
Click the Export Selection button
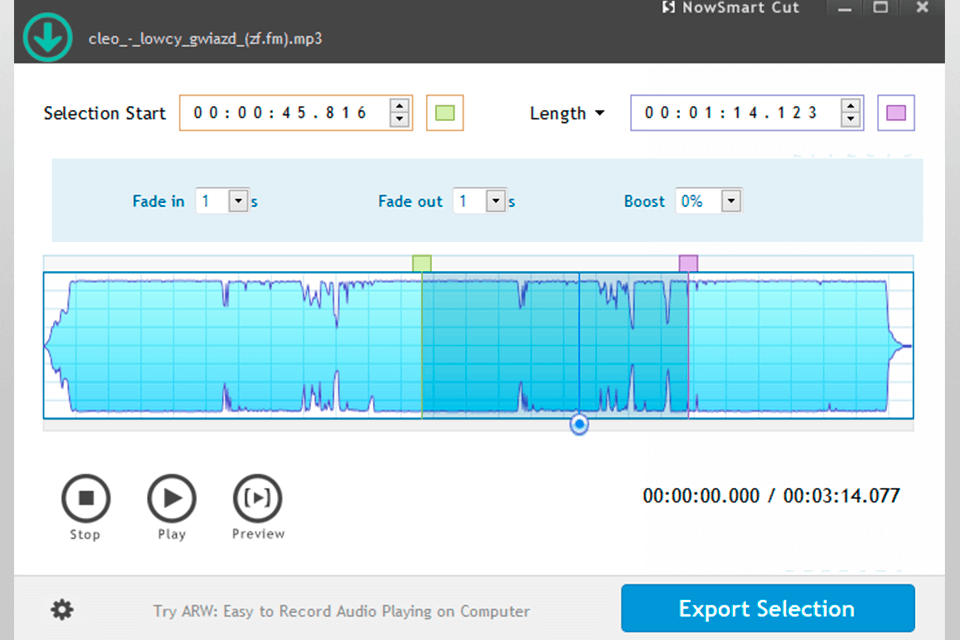point(768,608)
